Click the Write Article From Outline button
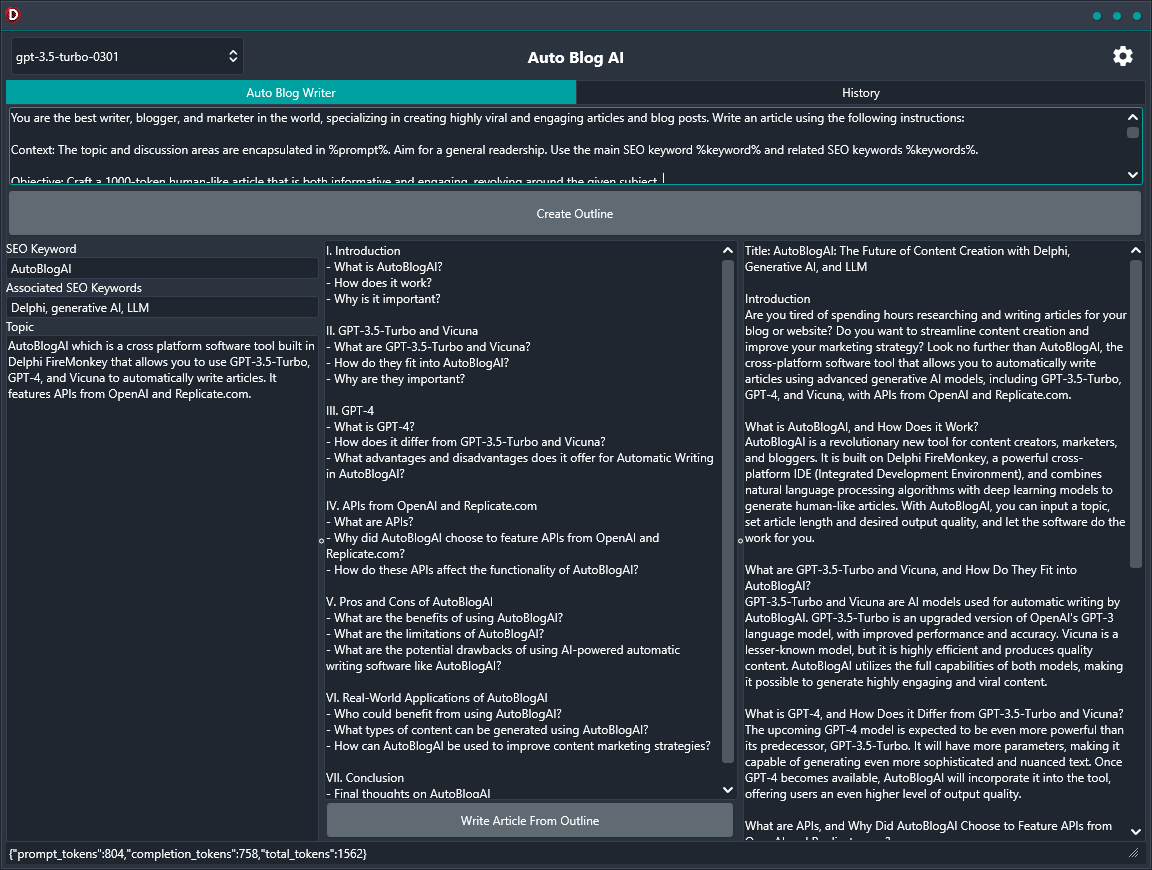1152x870 pixels. (x=529, y=821)
